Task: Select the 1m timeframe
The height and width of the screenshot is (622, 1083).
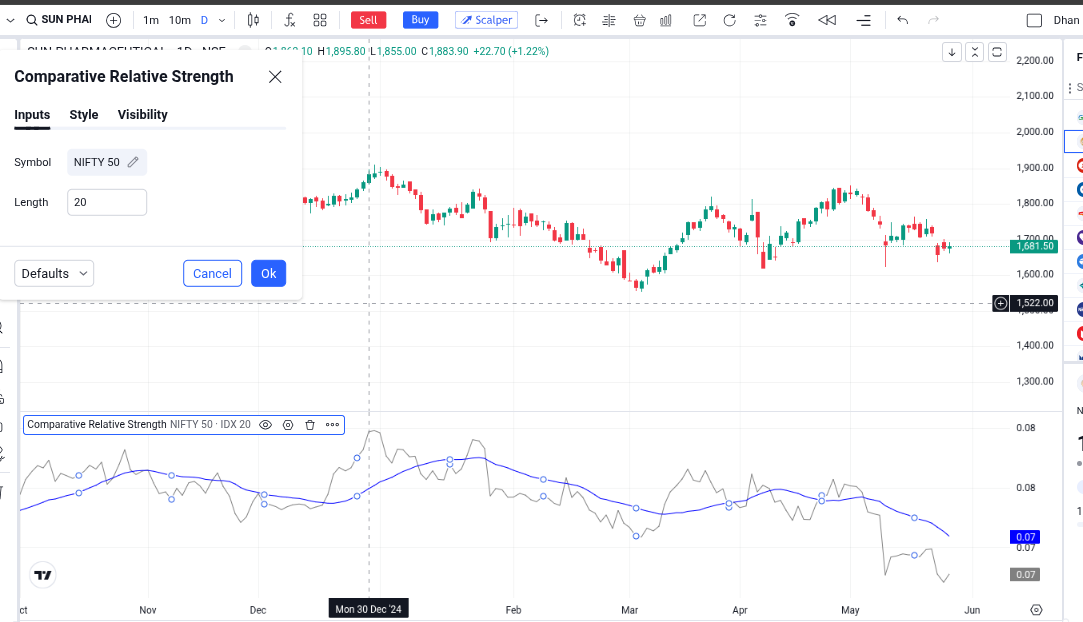Action: [151, 21]
